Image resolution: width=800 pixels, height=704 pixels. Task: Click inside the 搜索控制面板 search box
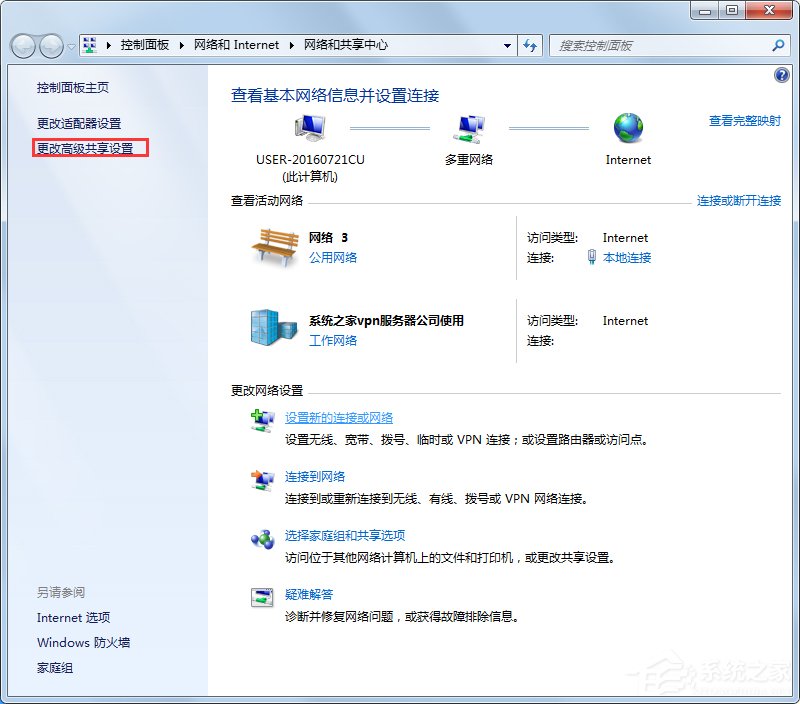point(660,45)
